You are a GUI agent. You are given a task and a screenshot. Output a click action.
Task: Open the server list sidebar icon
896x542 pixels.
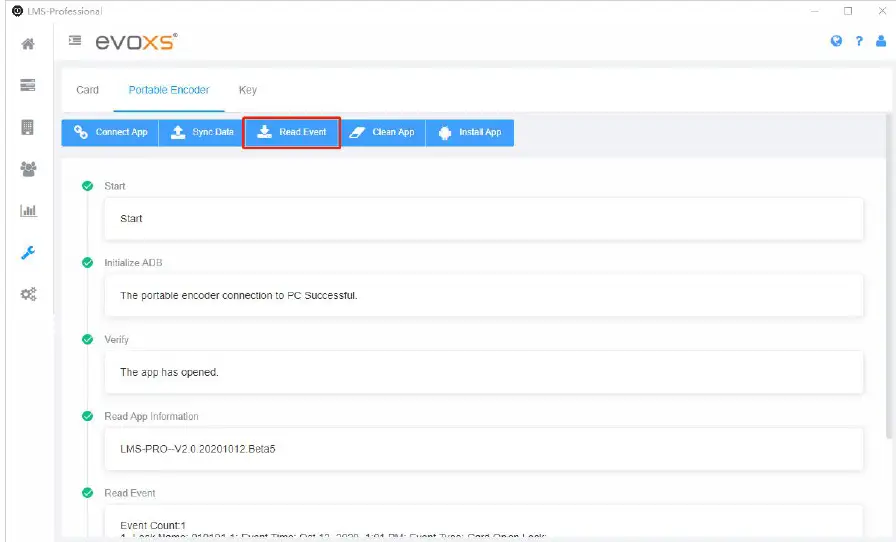(27, 85)
